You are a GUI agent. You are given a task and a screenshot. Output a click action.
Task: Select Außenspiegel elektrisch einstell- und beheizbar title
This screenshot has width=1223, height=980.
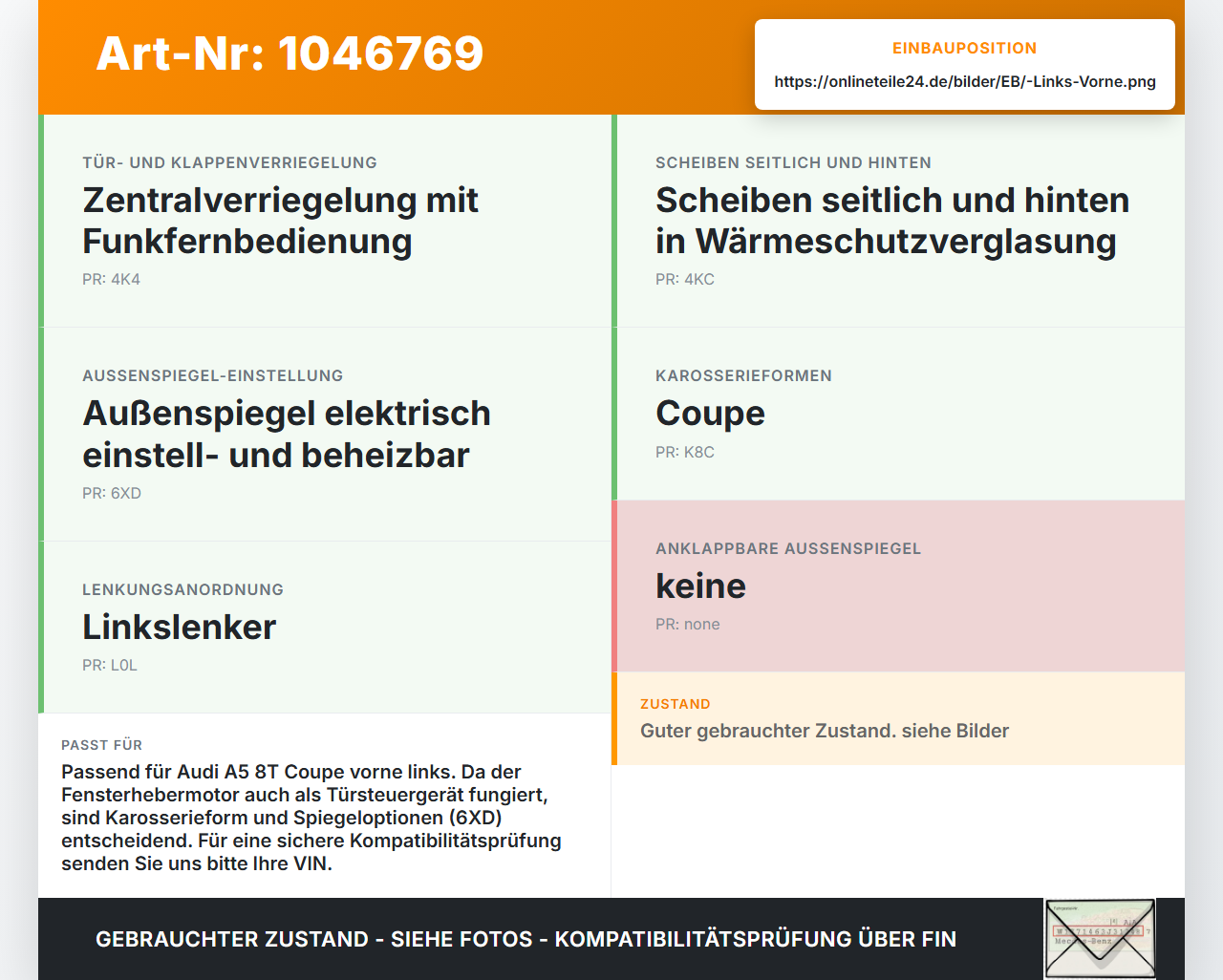point(287,434)
